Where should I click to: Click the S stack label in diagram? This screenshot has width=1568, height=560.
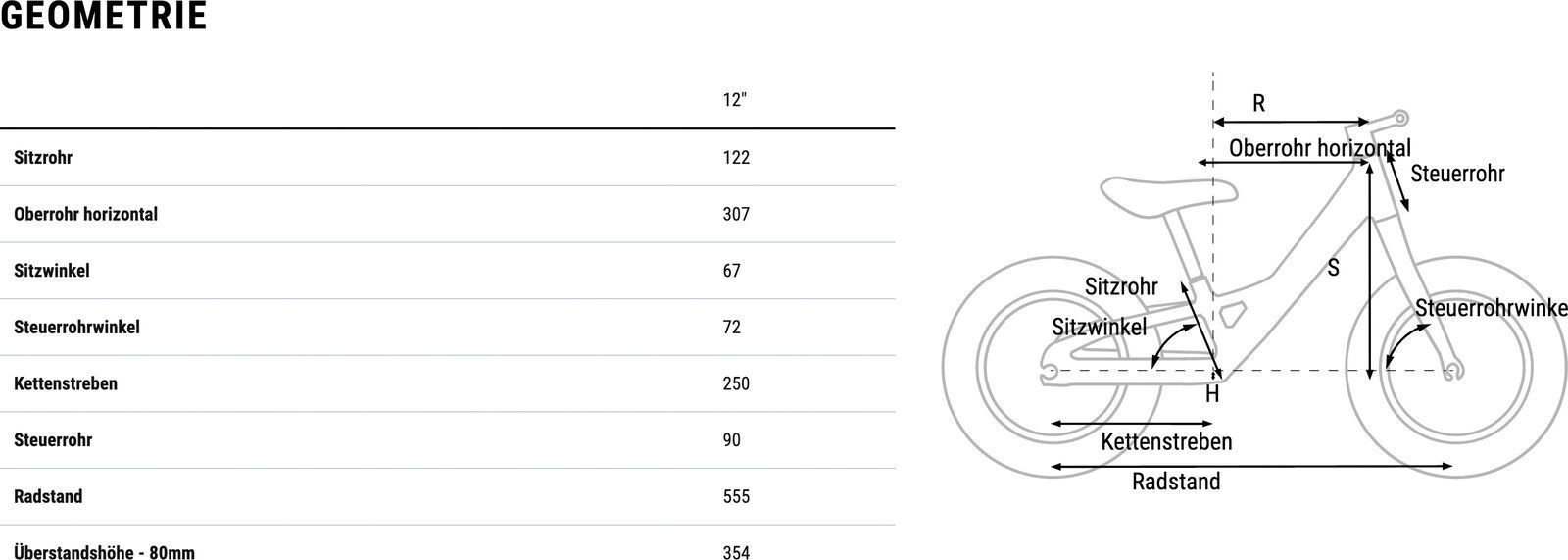[x=1334, y=267]
